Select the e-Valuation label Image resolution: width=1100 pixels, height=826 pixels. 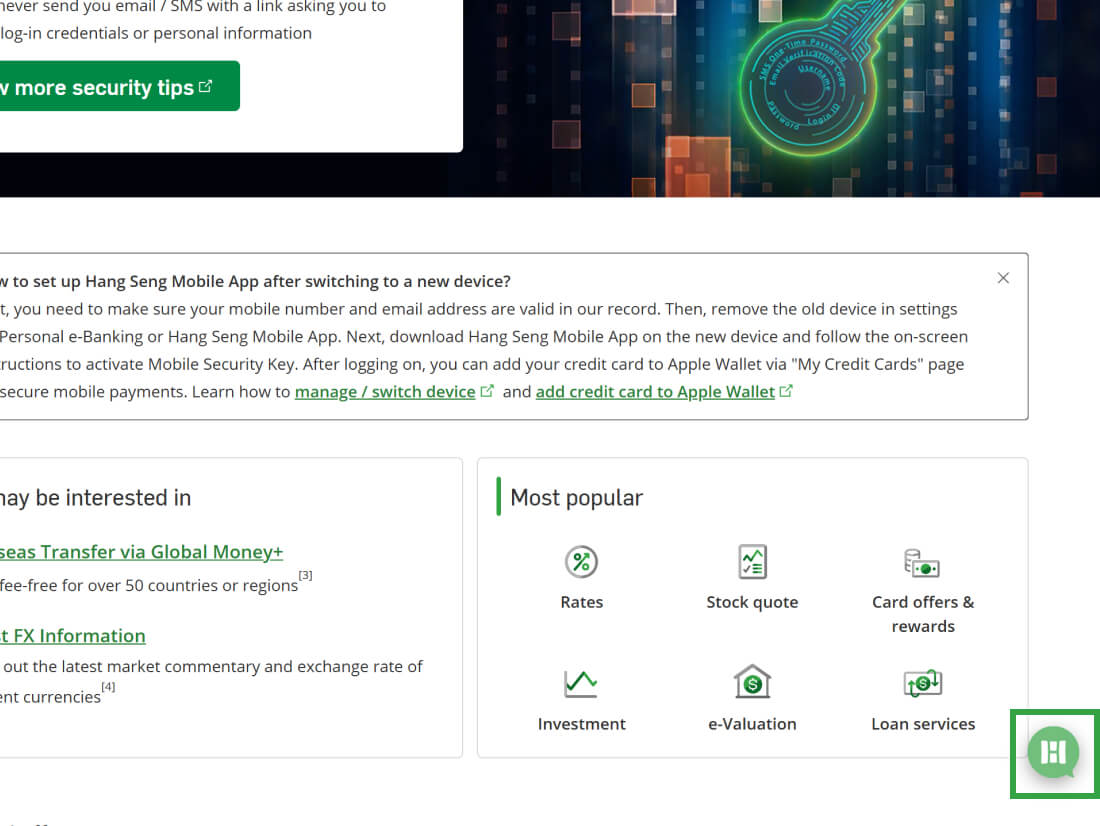coord(752,724)
